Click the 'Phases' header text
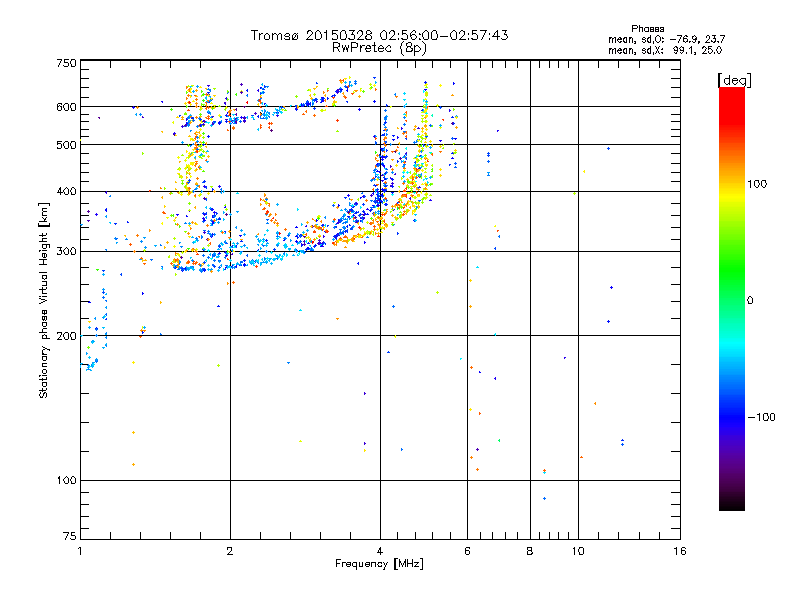The width and height of the screenshot is (800, 600). point(647,29)
